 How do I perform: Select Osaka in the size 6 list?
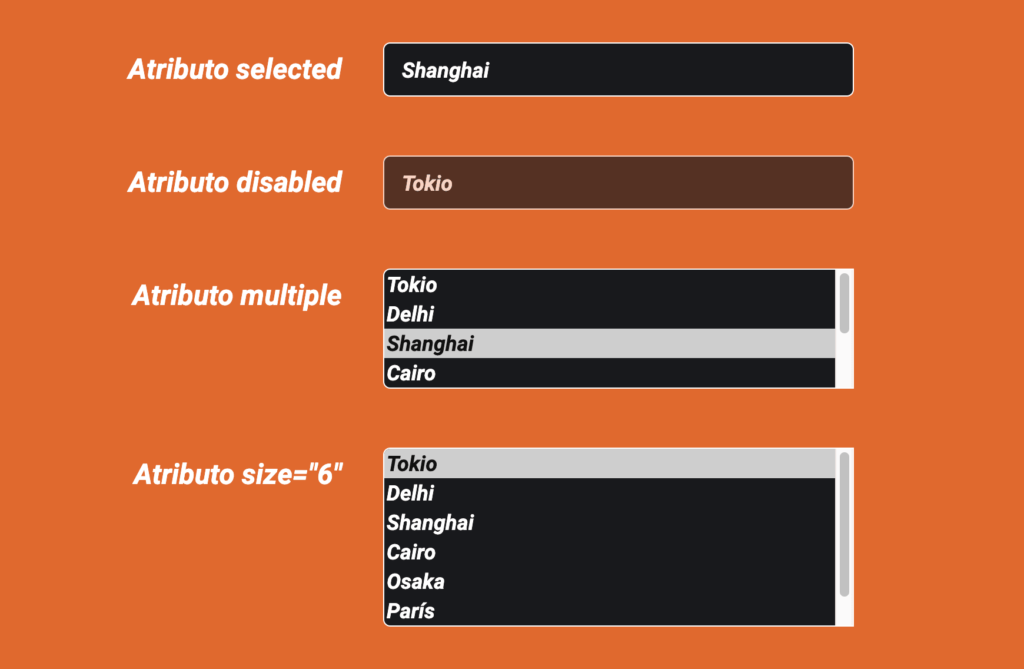609,581
